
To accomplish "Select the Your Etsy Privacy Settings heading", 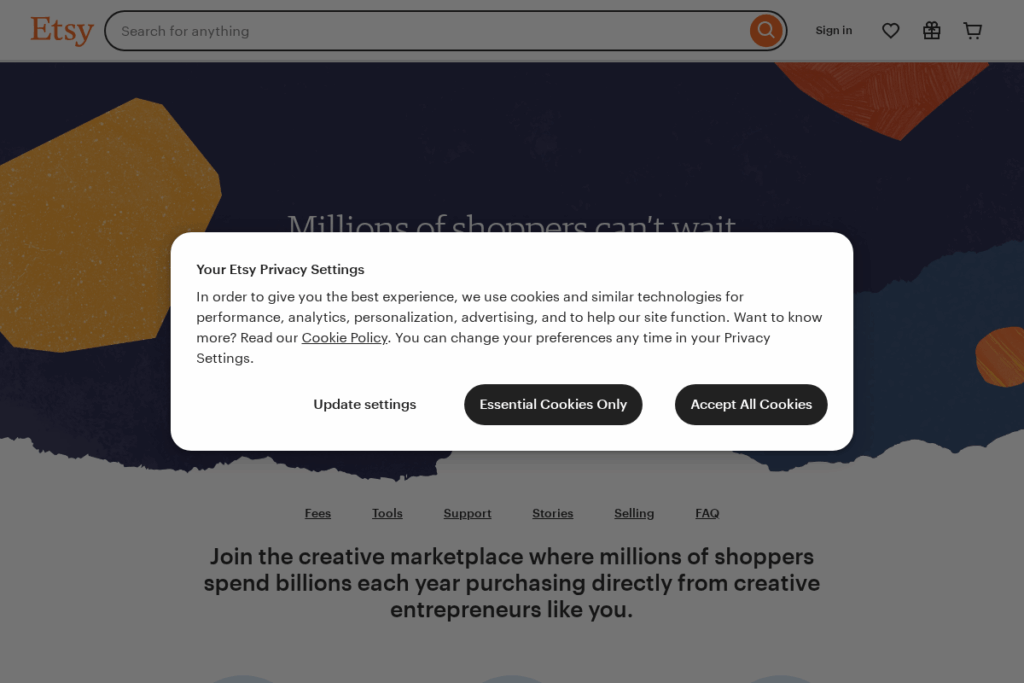I will 280,269.
